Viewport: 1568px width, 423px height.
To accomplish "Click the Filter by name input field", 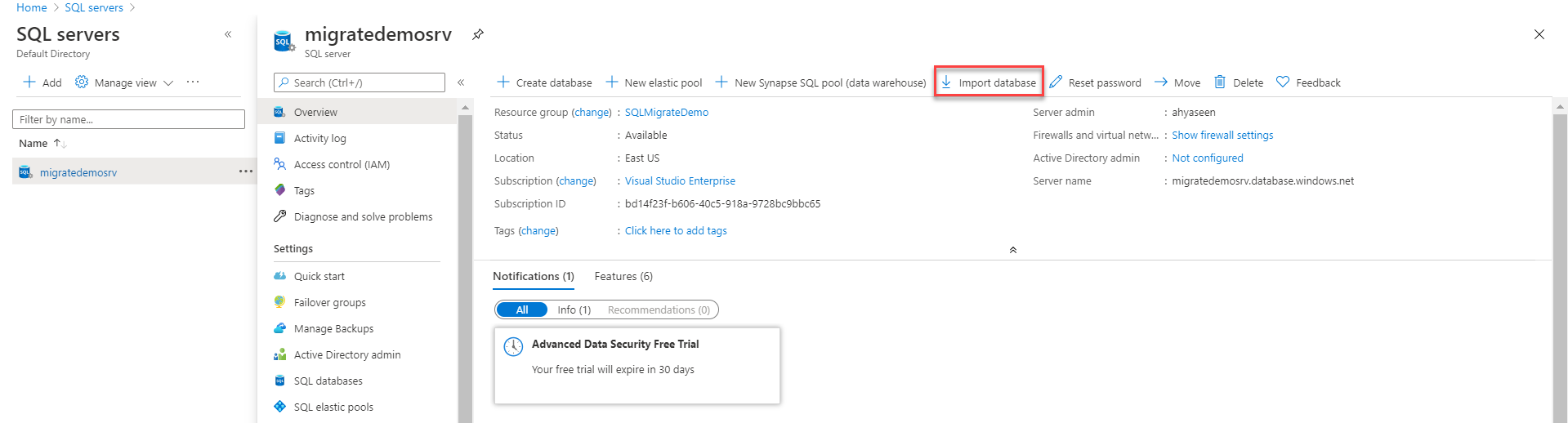I will click(x=128, y=120).
